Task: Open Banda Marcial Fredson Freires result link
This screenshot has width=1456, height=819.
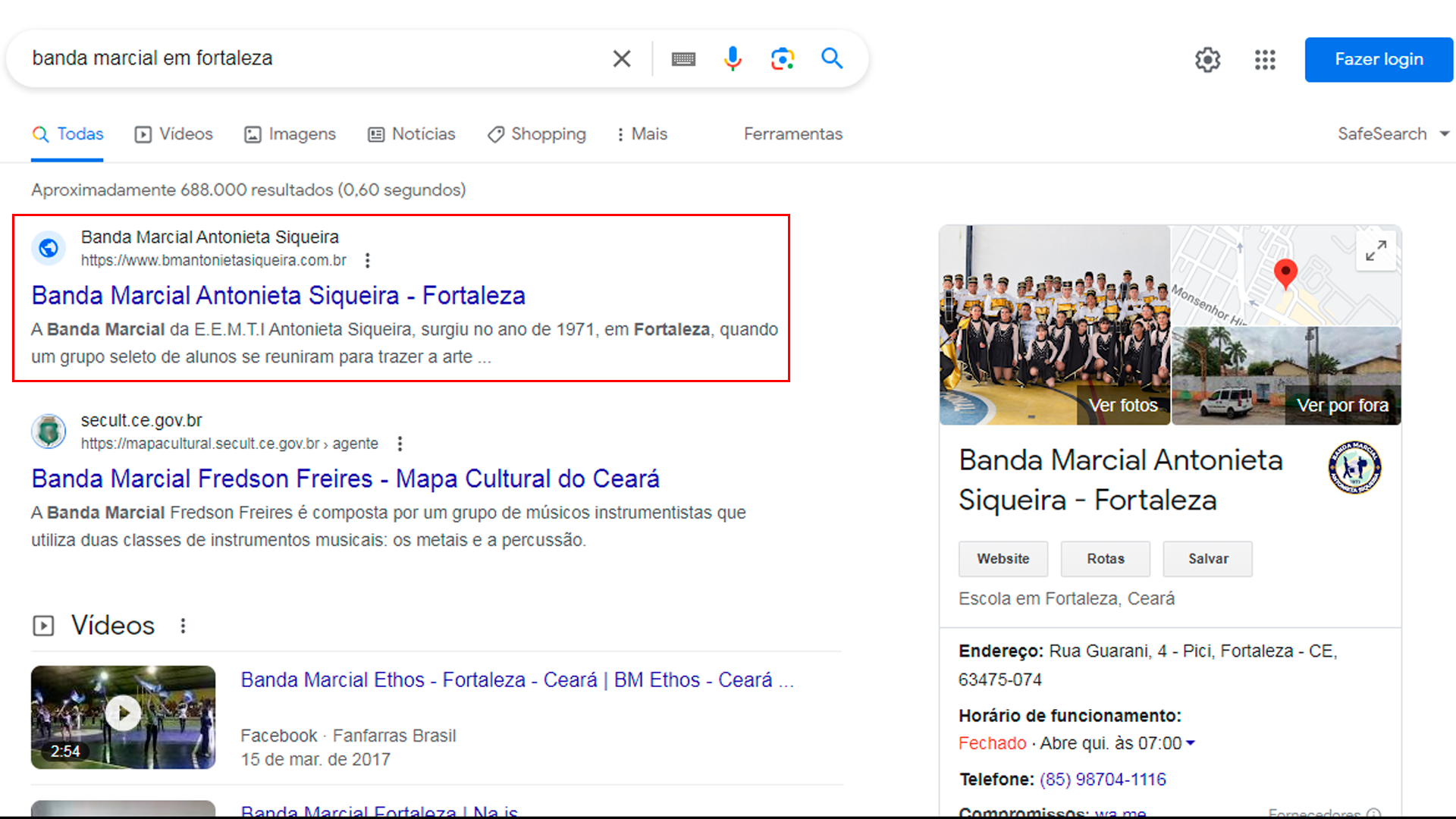Action: click(x=346, y=479)
